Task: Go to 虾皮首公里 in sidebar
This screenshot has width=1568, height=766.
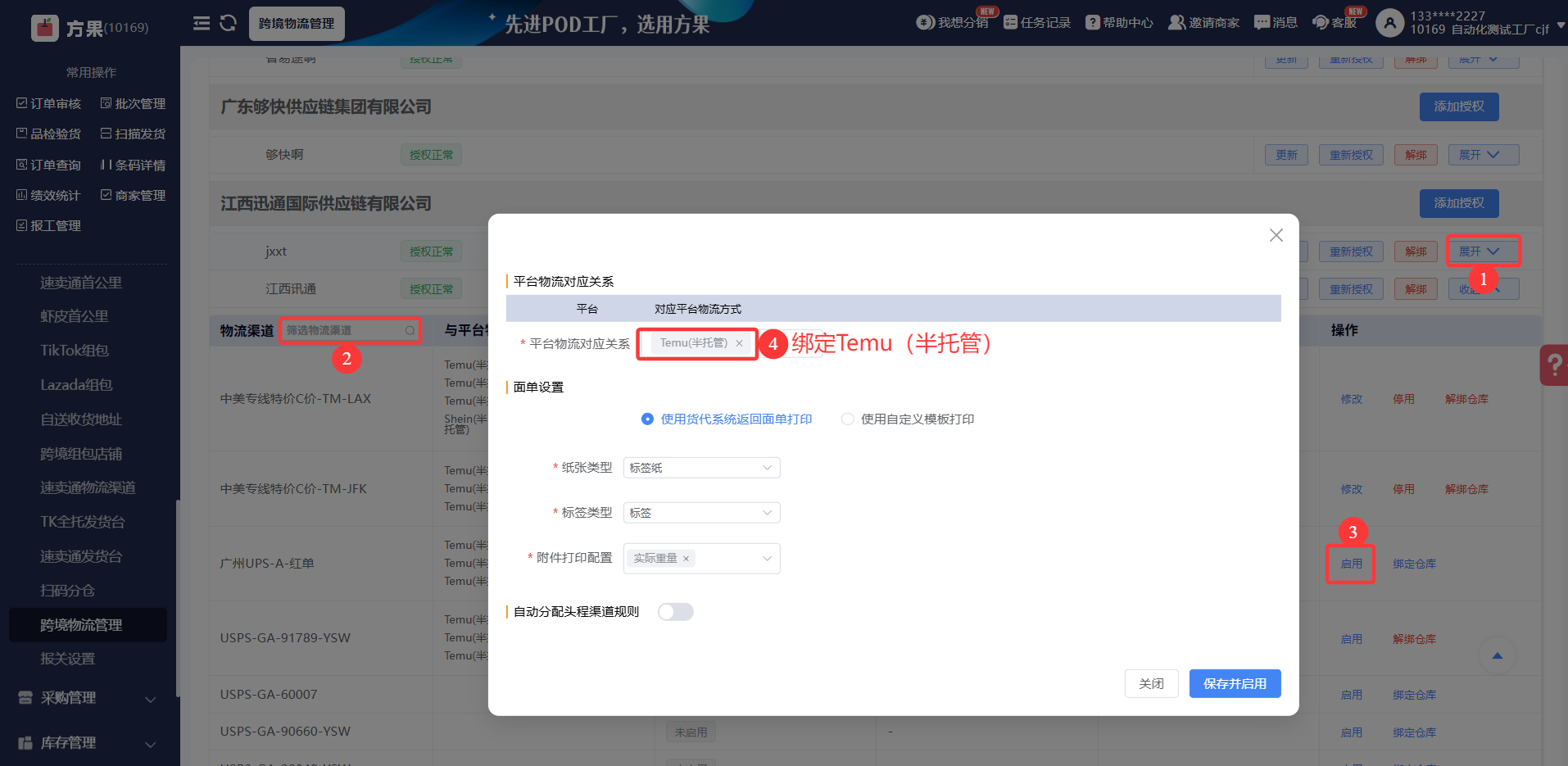Action: click(x=75, y=316)
